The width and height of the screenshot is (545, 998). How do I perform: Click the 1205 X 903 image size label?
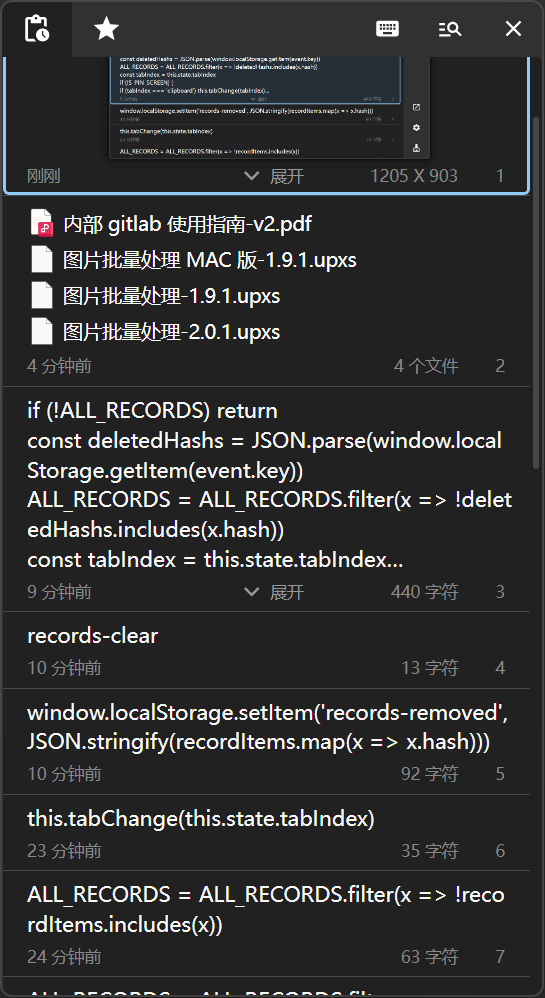(x=414, y=176)
